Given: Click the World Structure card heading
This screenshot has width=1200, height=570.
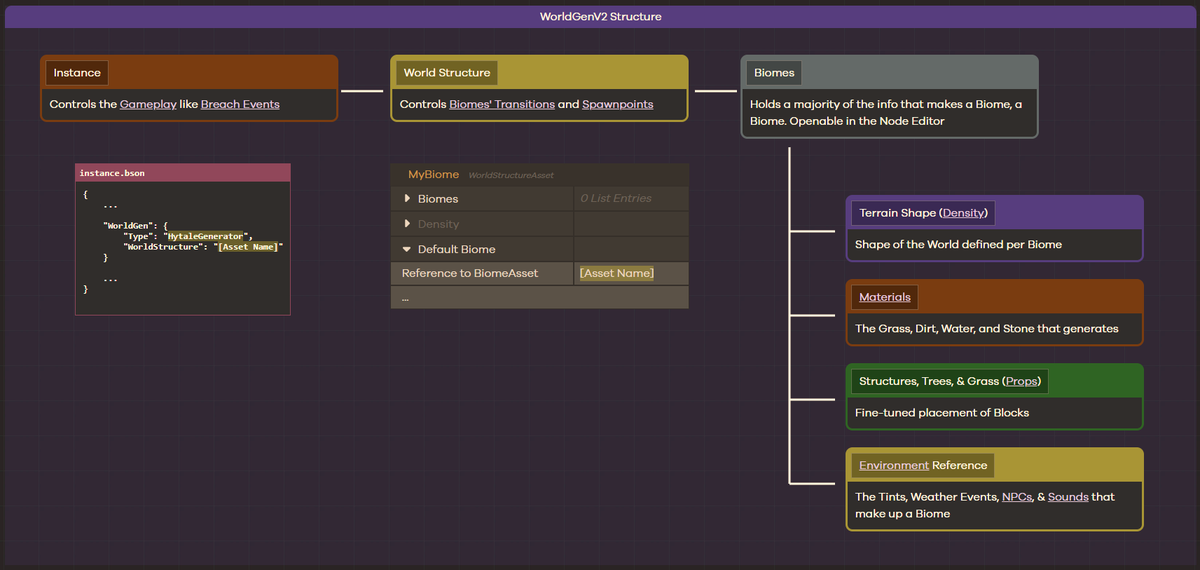Looking at the screenshot, I should pos(447,73).
